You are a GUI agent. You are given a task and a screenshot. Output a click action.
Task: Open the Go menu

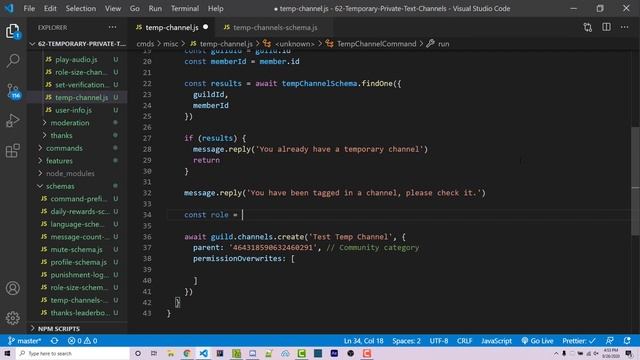[135, 8]
